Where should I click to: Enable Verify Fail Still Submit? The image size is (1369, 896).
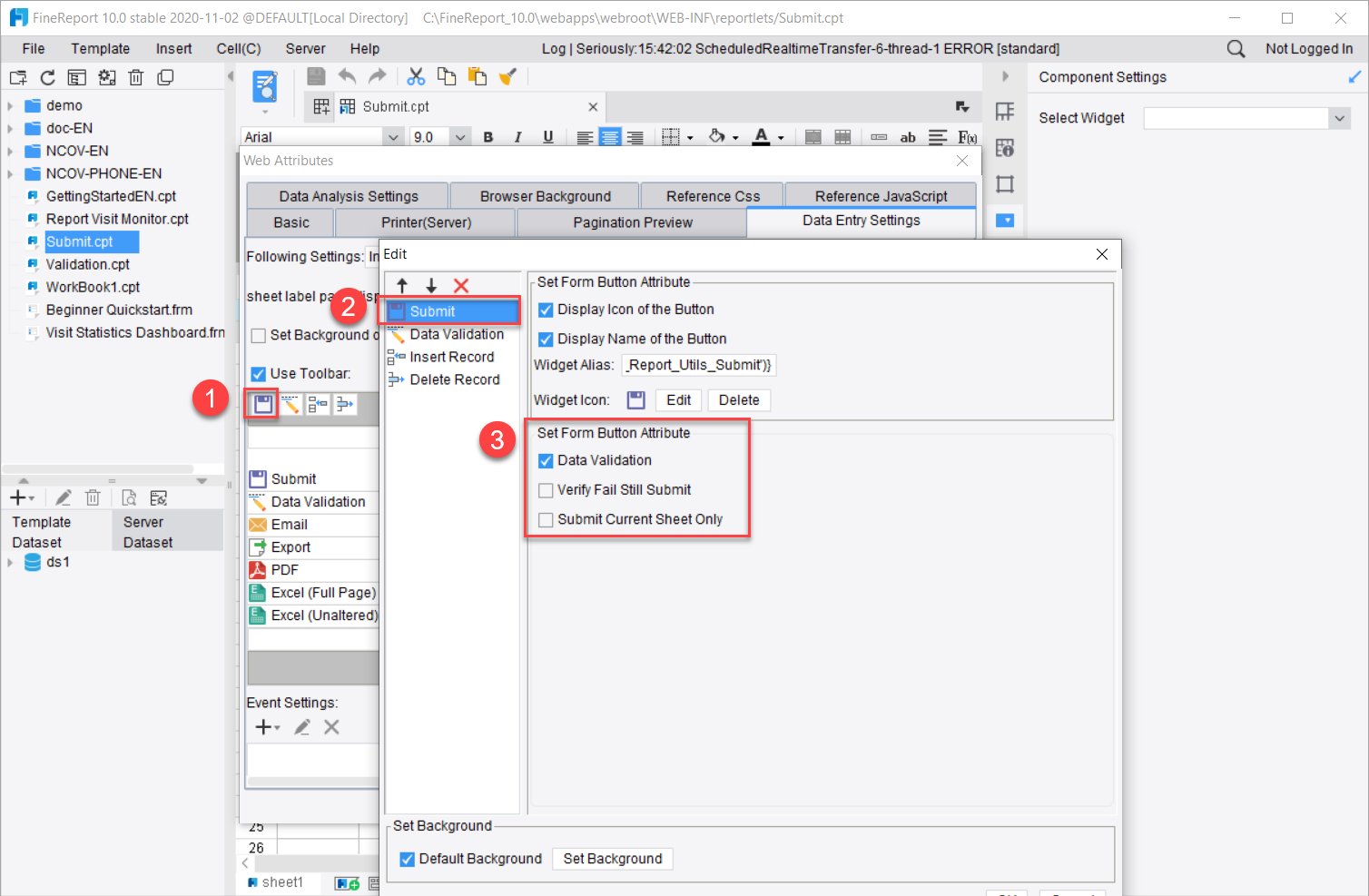coord(546,490)
